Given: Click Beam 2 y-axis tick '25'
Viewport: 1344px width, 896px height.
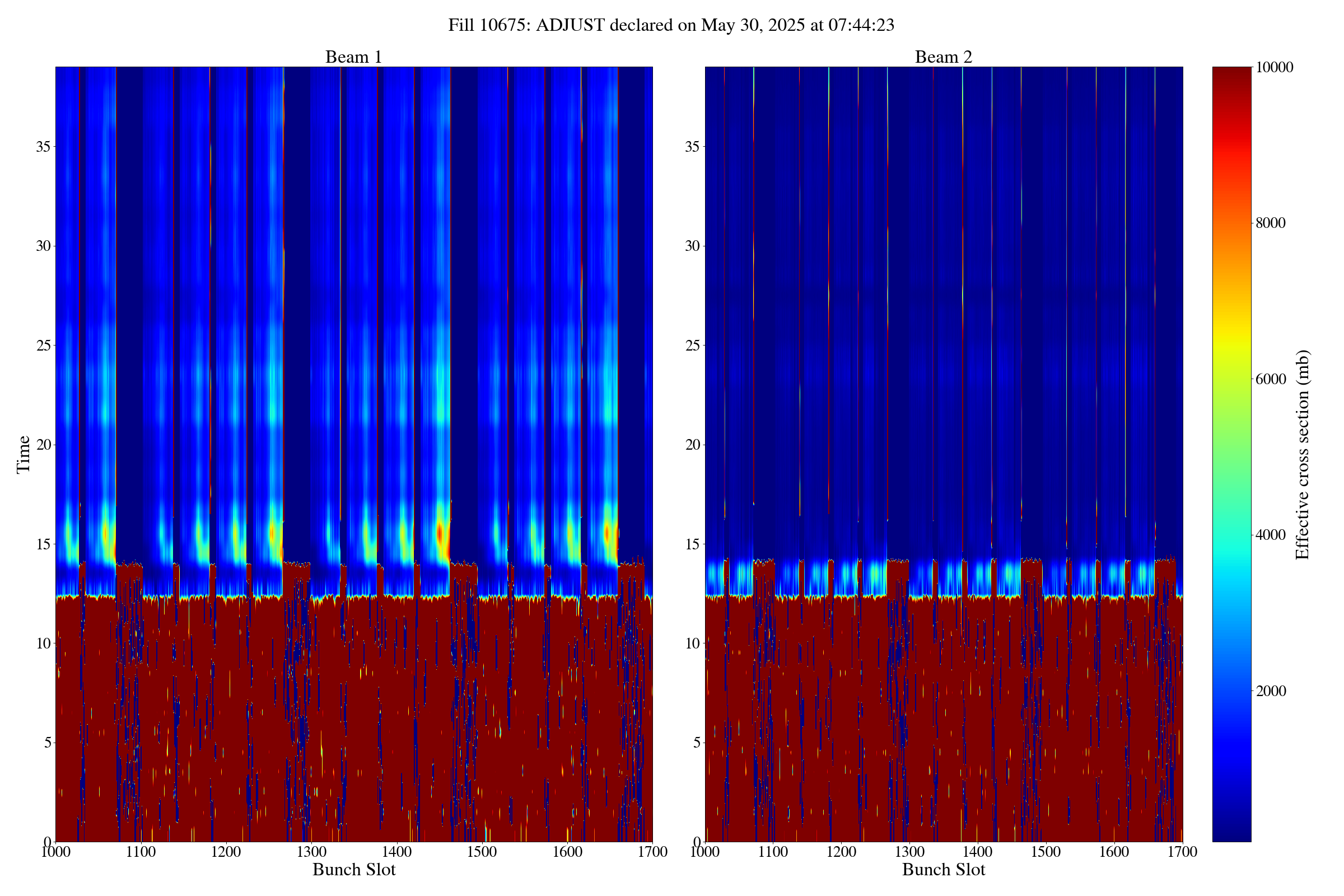Looking at the screenshot, I should [693, 346].
